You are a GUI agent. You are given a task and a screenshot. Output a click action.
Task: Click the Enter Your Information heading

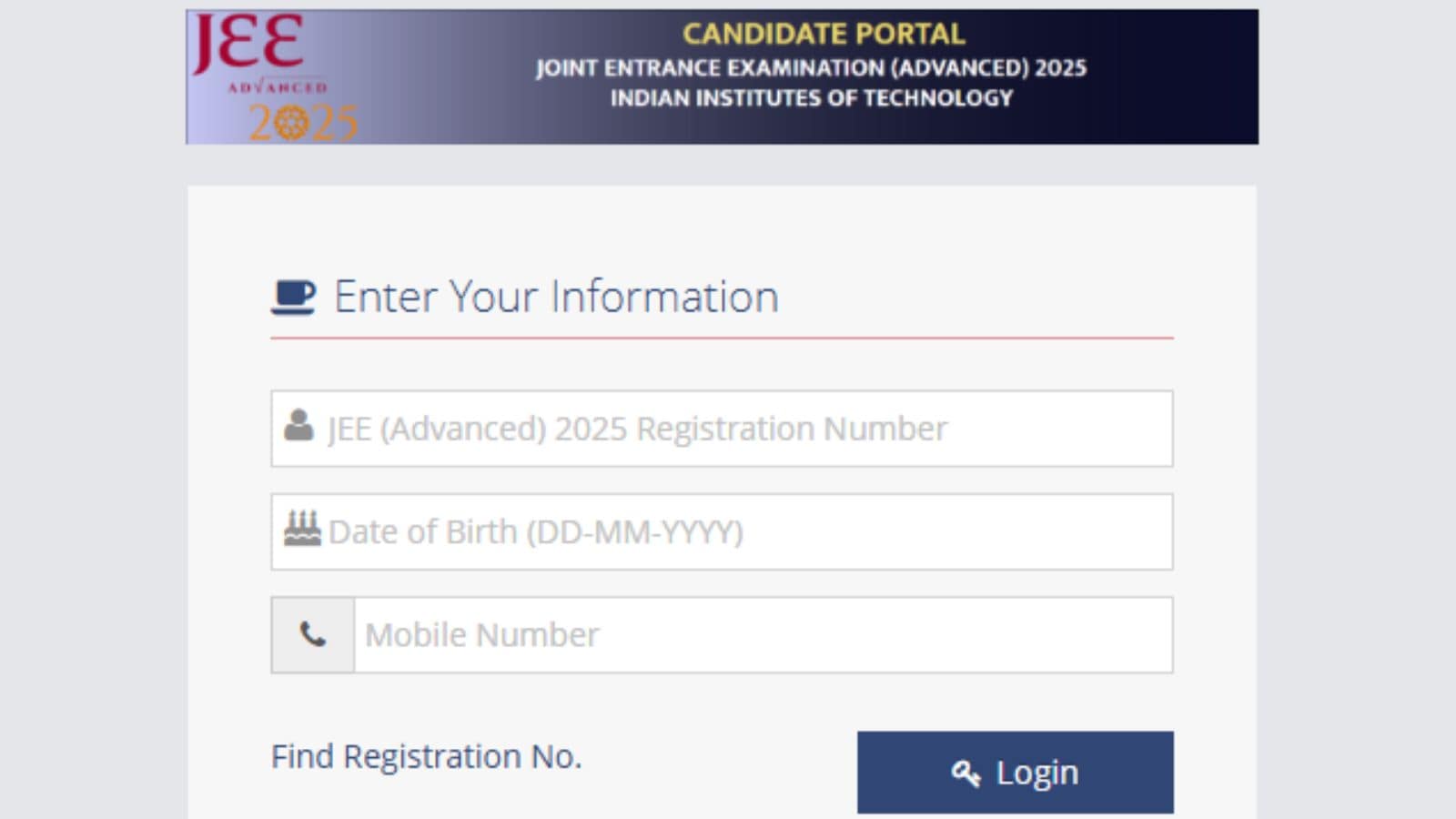[x=556, y=295]
